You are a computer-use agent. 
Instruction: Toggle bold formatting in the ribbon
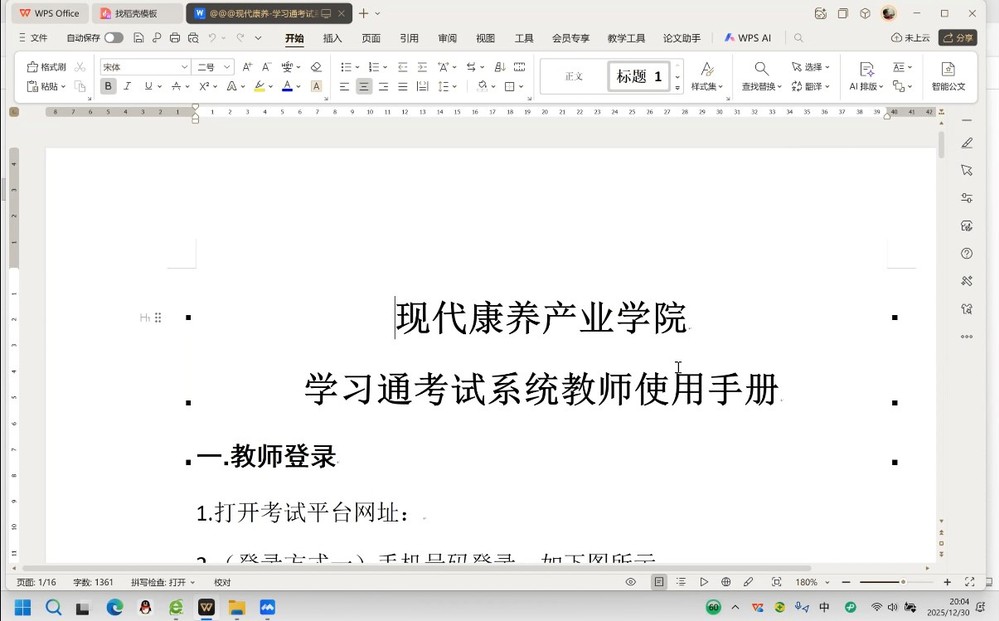108,87
